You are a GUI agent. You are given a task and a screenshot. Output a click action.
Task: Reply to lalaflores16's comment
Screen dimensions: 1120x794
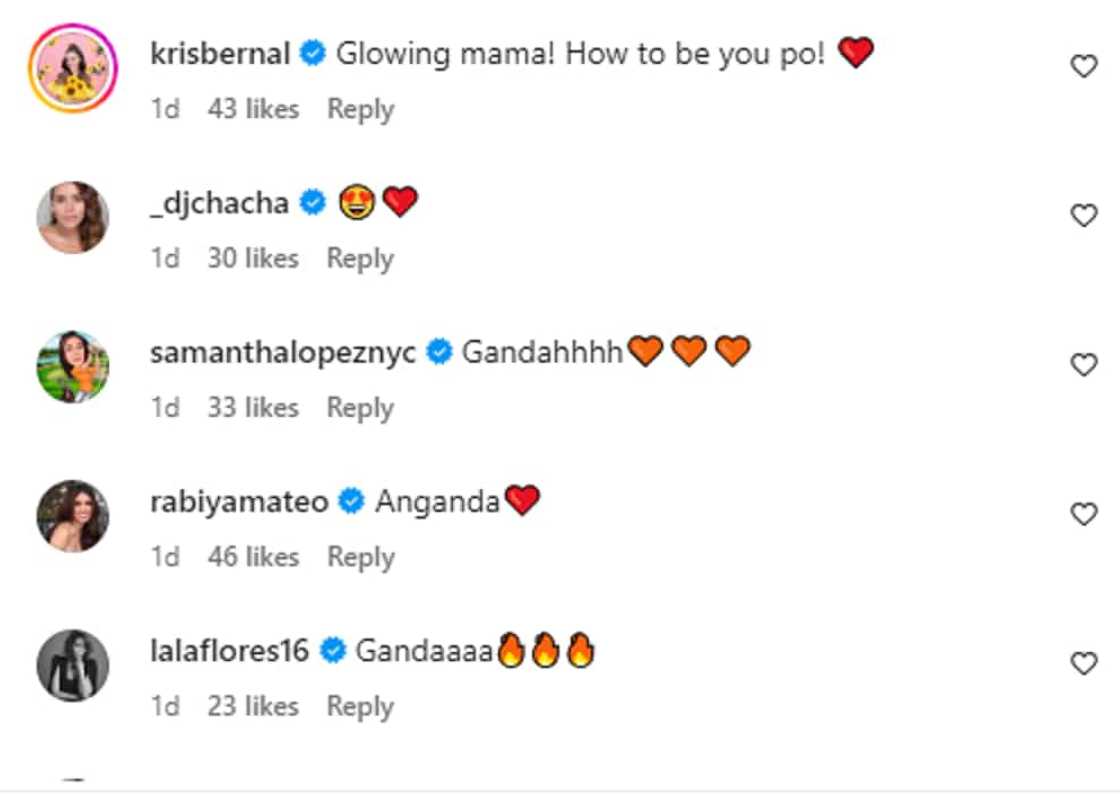(x=360, y=706)
